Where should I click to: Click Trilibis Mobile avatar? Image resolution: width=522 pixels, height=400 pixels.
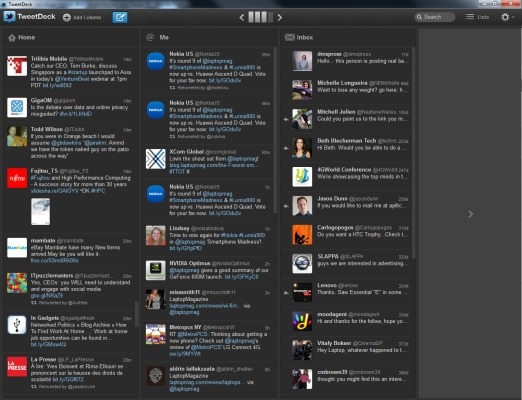[x=17, y=66]
